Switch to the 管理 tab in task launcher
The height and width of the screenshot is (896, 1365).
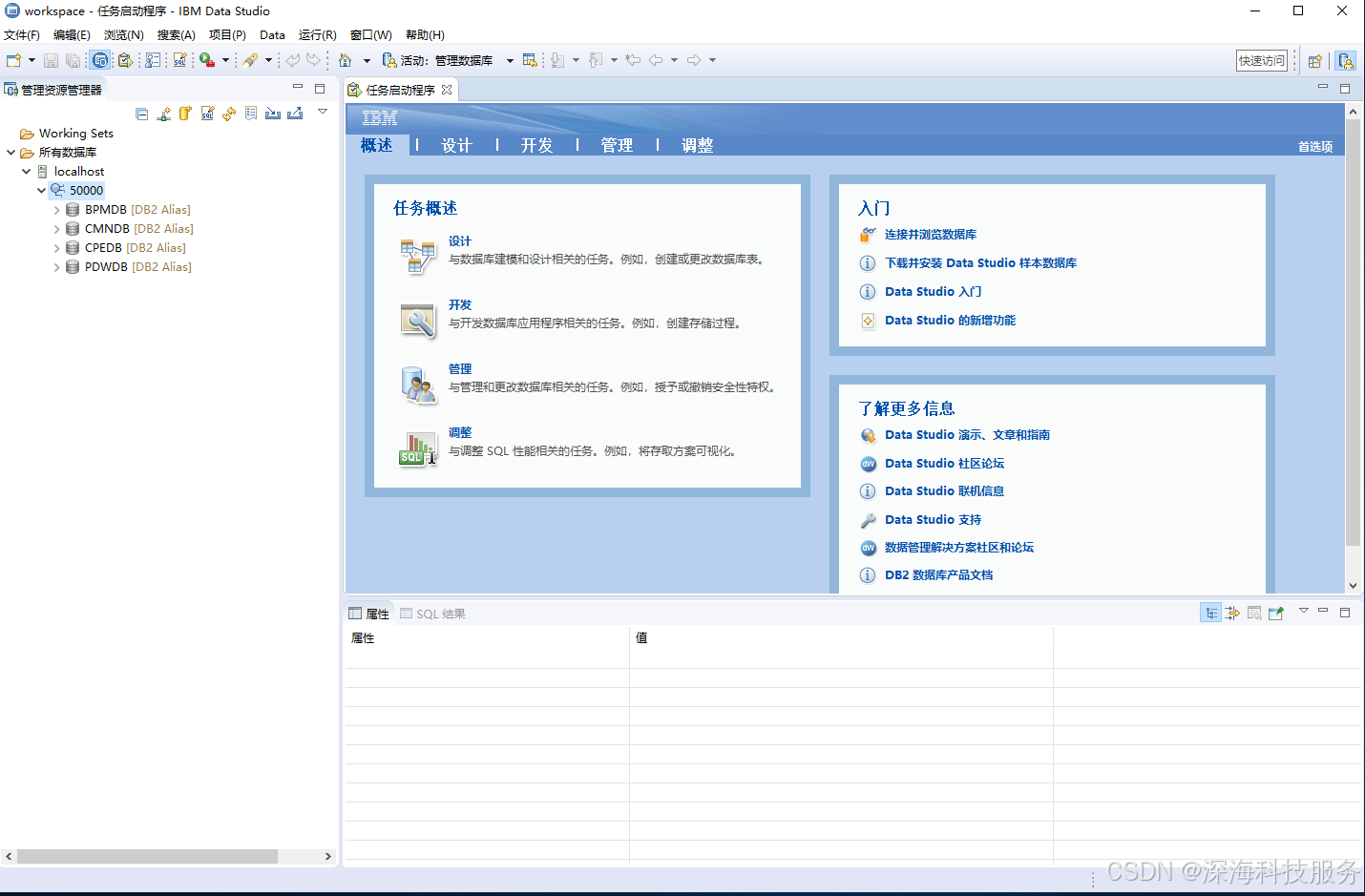(x=617, y=145)
